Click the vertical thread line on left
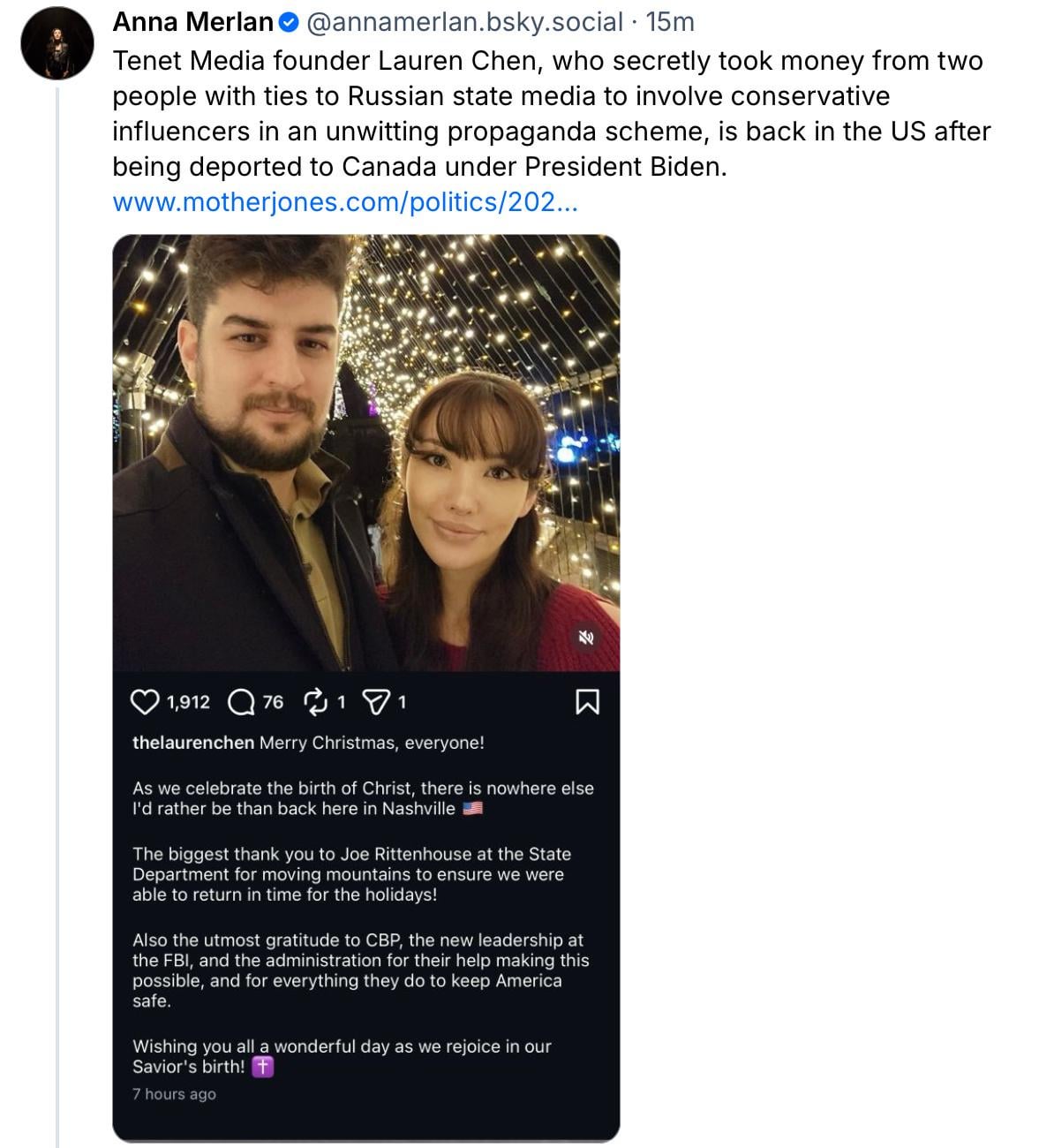1039x1148 pixels. click(x=57, y=618)
